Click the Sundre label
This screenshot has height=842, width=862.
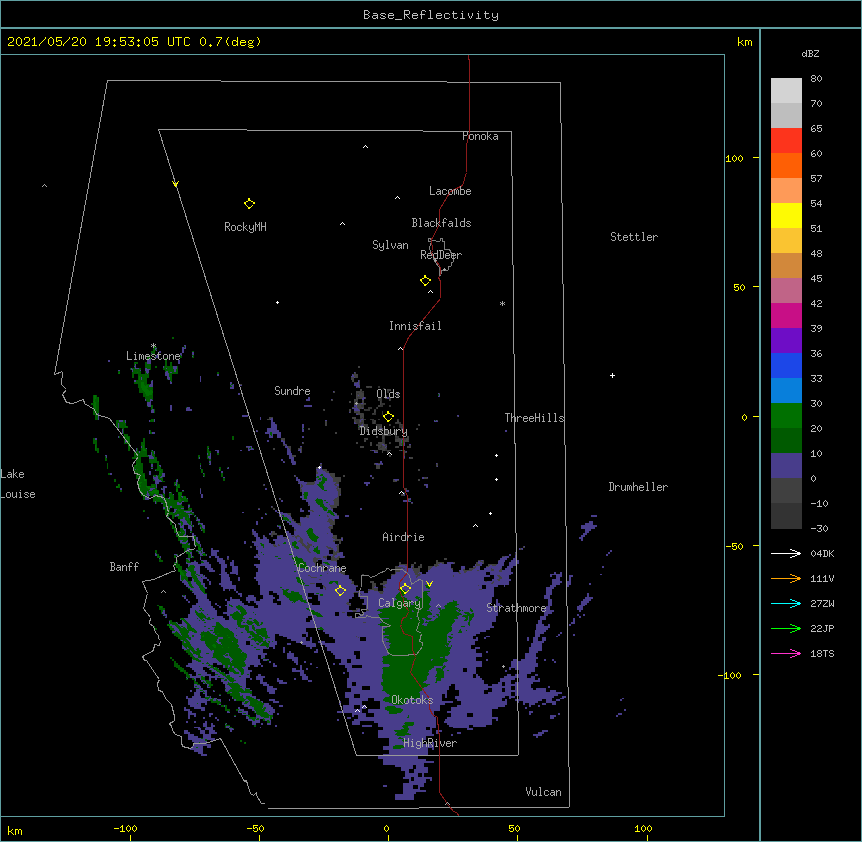(292, 391)
